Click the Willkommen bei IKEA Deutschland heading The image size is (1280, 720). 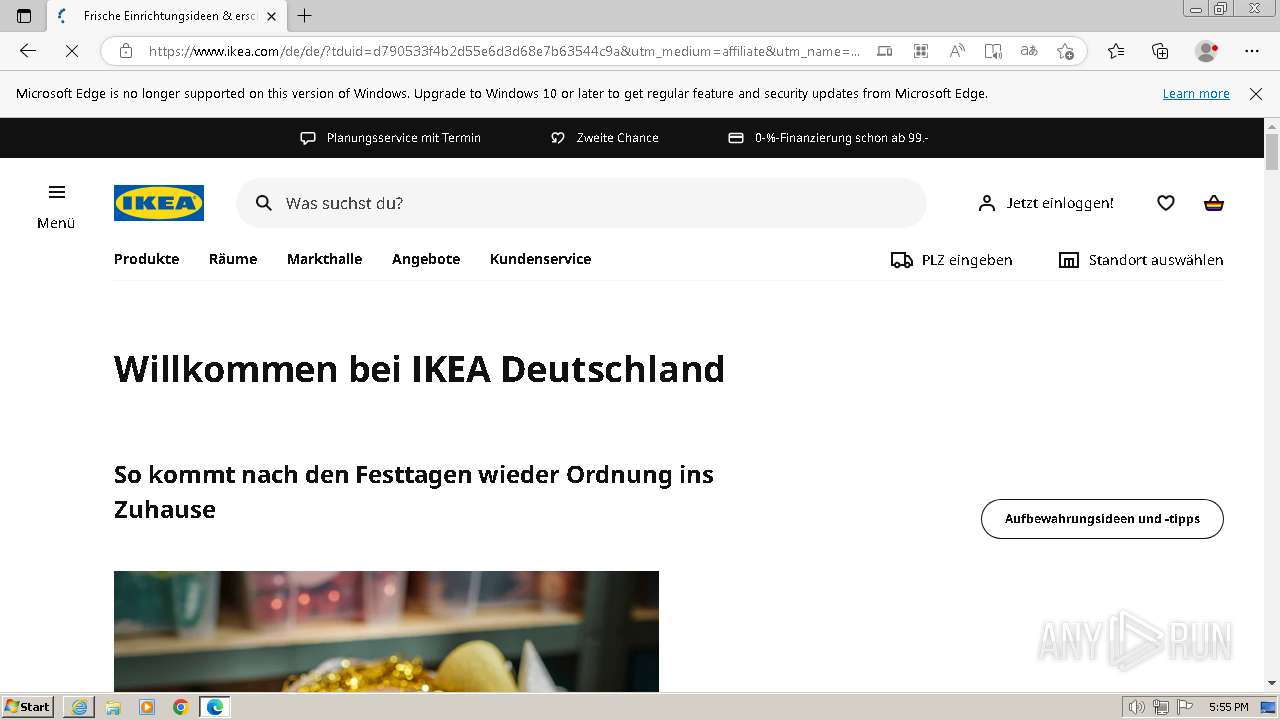click(419, 369)
